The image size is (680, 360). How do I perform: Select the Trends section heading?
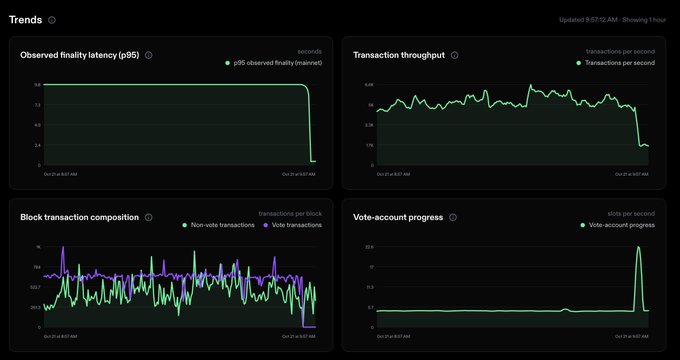pyautogui.click(x=26, y=20)
